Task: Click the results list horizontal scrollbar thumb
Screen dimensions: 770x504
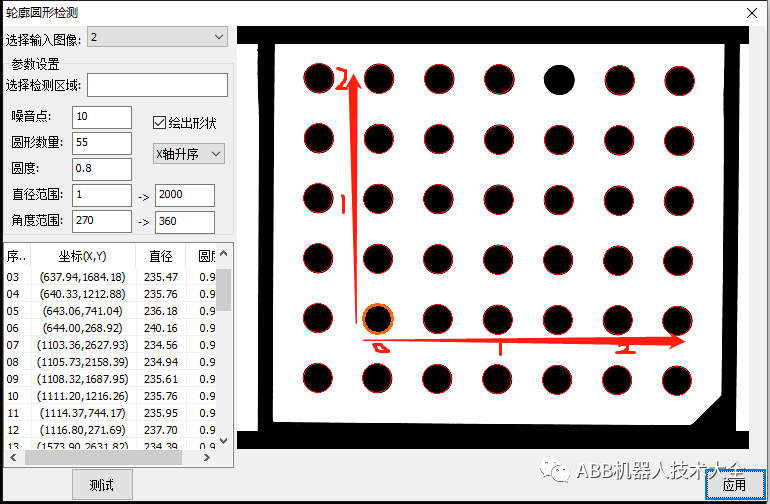Action: click(x=104, y=457)
